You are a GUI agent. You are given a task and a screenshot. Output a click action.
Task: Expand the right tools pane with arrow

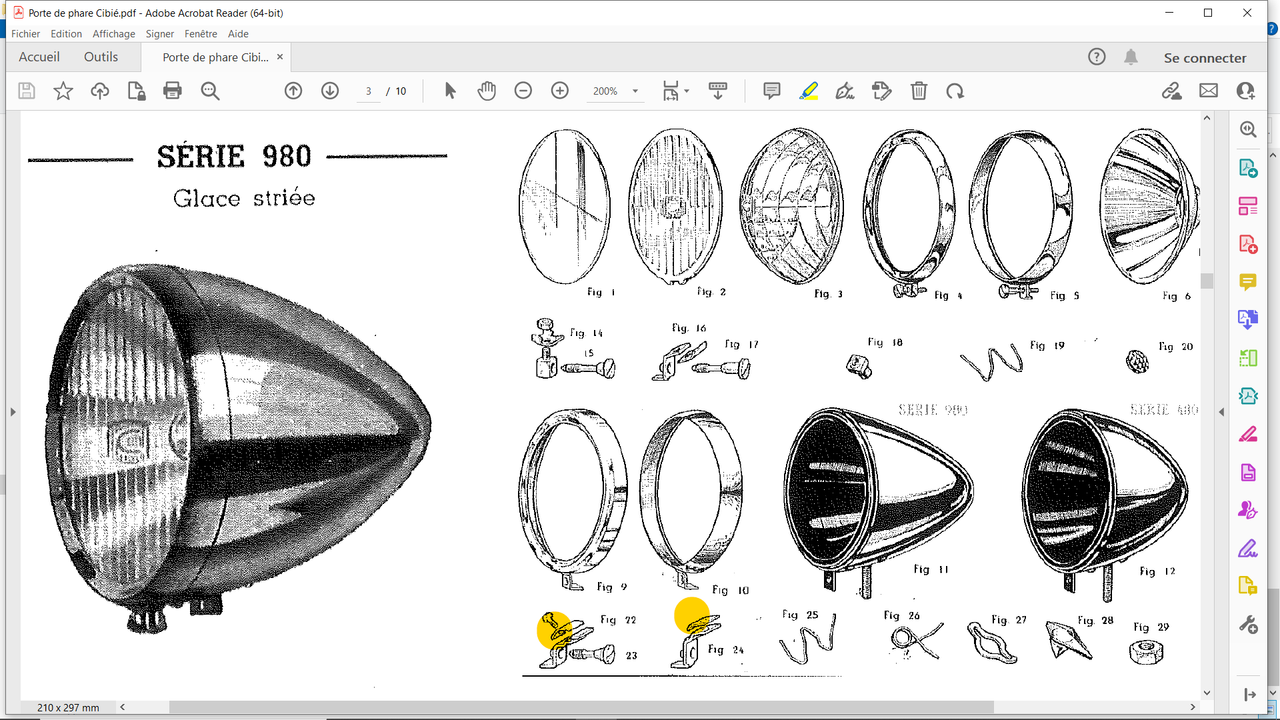(x=1248, y=694)
